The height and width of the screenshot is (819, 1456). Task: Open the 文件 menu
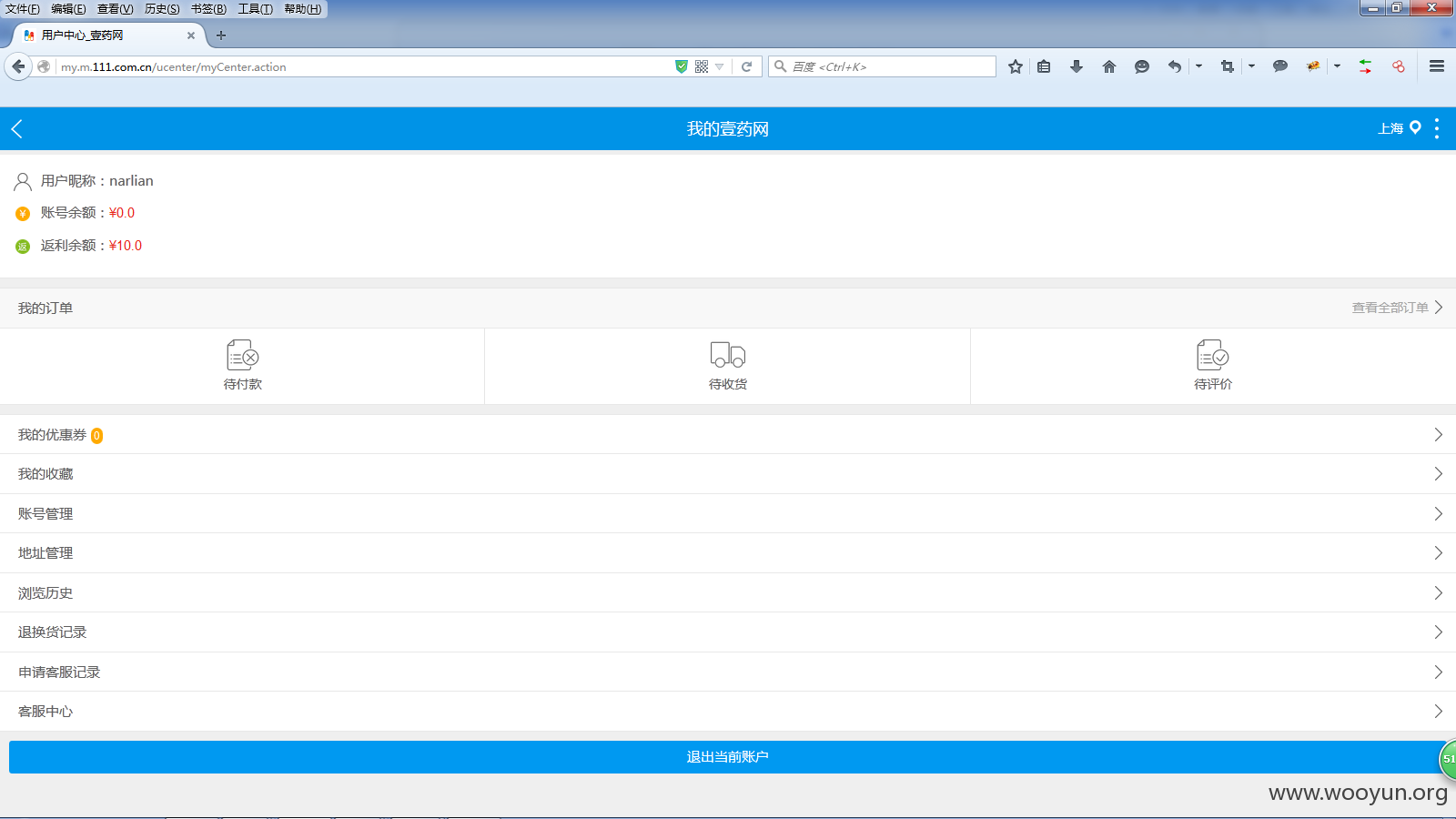(23, 9)
